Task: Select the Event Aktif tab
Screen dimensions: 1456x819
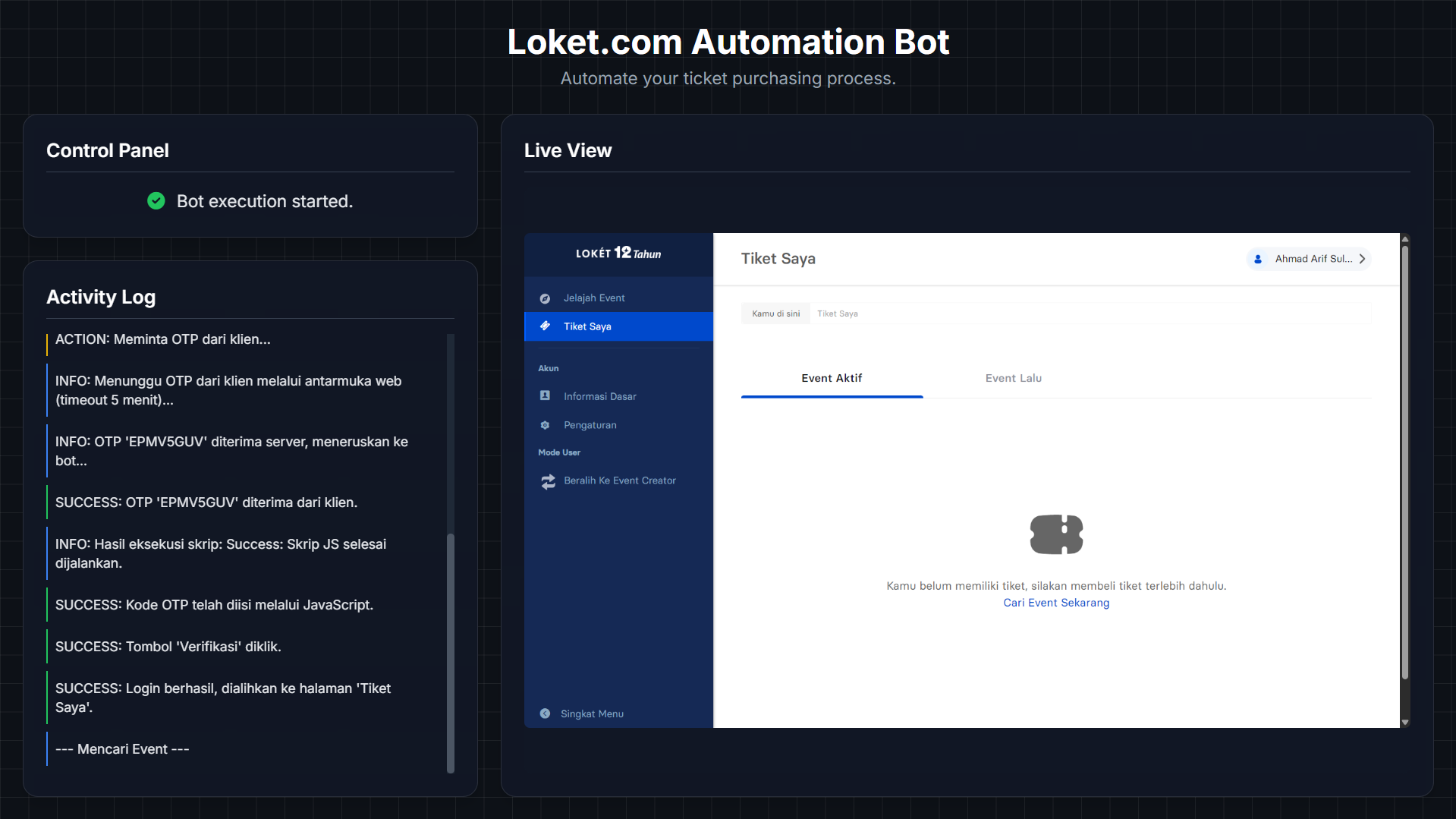Action: click(832, 377)
